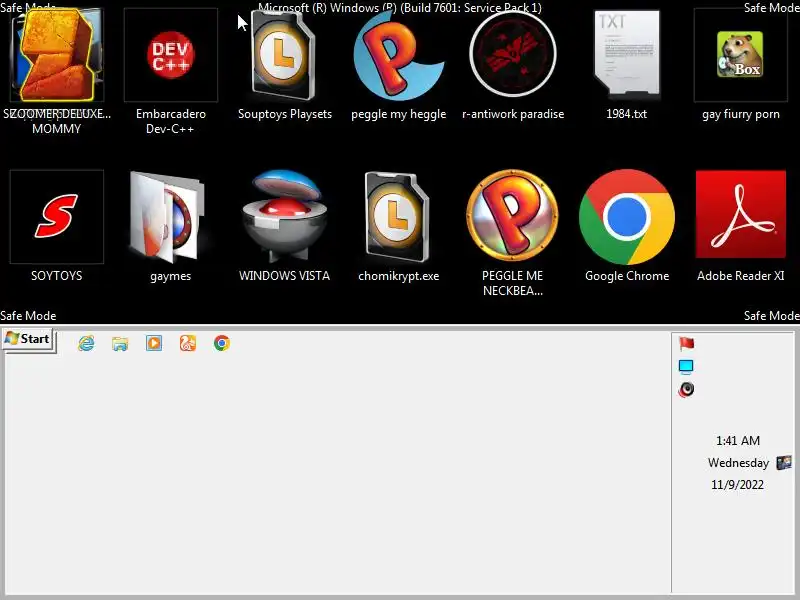Click the Start button
Viewport: 800px width, 600px height.
(x=29, y=339)
